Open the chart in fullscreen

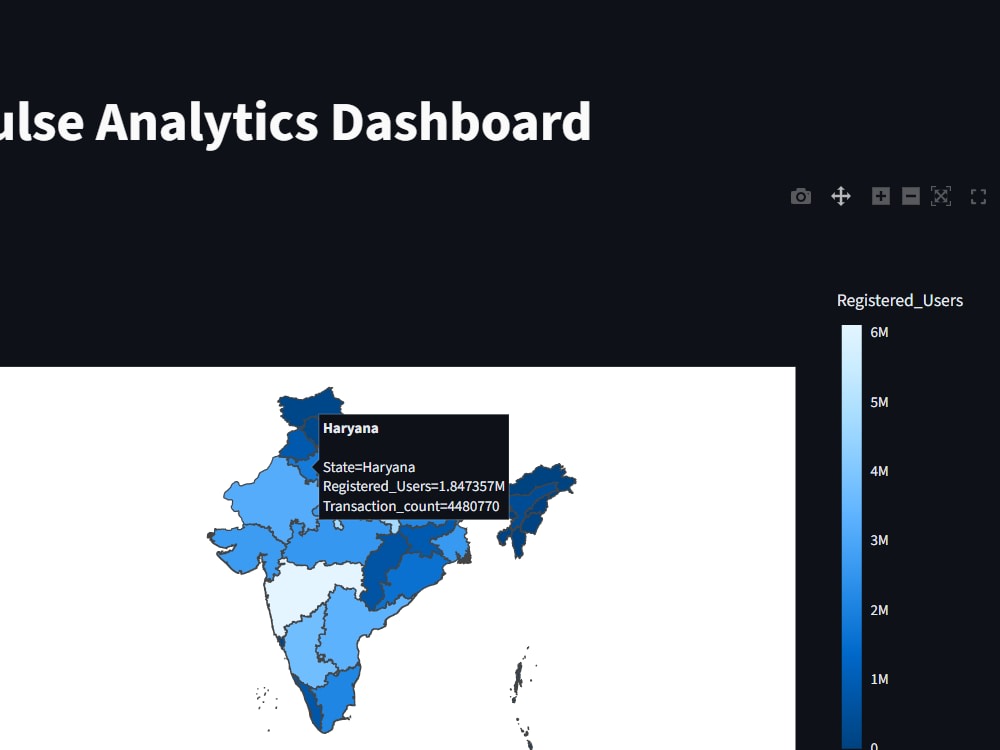pyautogui.click(x=978, y=196)
